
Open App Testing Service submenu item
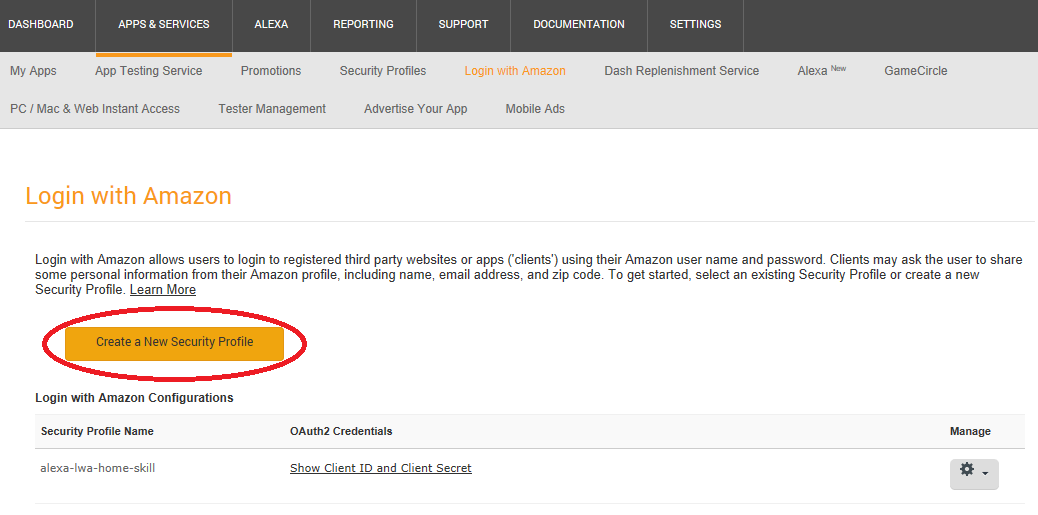click(x=148, y=71)
